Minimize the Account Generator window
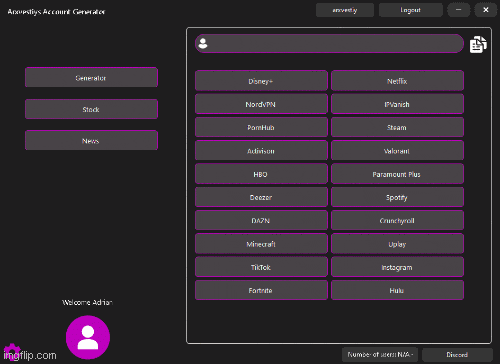Image resolution: width=500 pixels, height=364 pixels. pos(459,10)
